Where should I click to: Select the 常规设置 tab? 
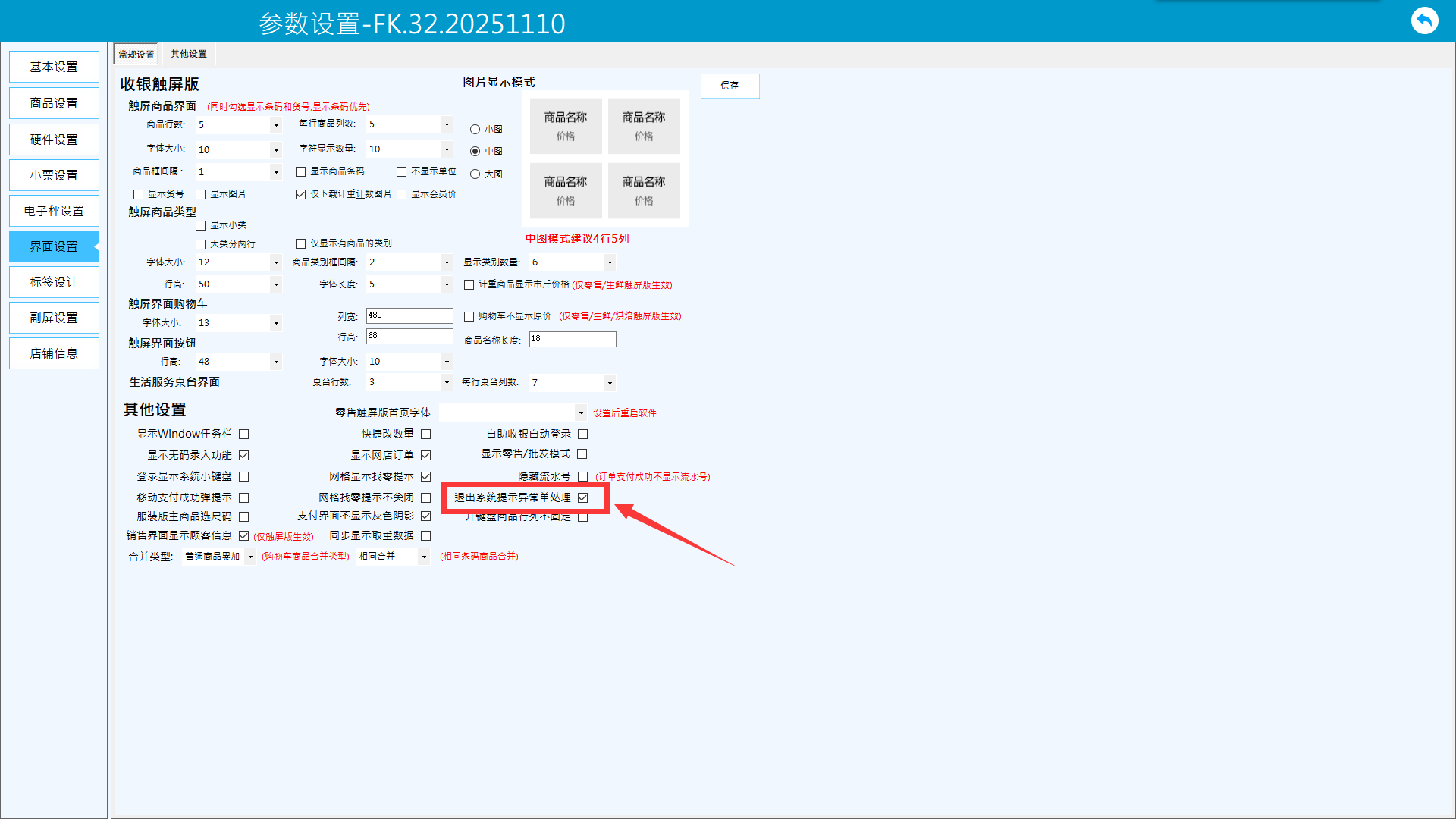pyautogui.click(x=136, y=55)
